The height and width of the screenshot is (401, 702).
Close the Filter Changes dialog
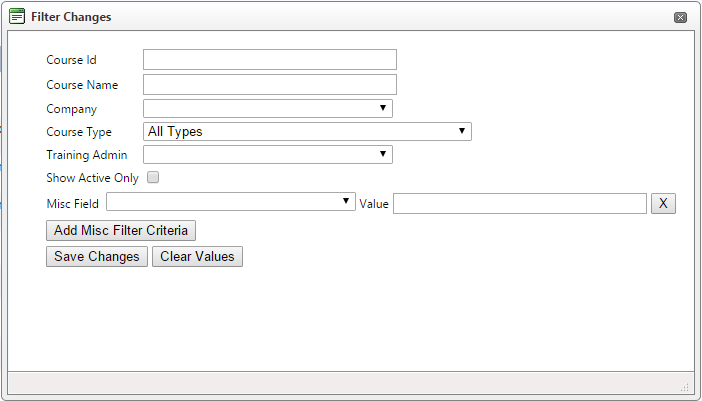tap(680, 17)
